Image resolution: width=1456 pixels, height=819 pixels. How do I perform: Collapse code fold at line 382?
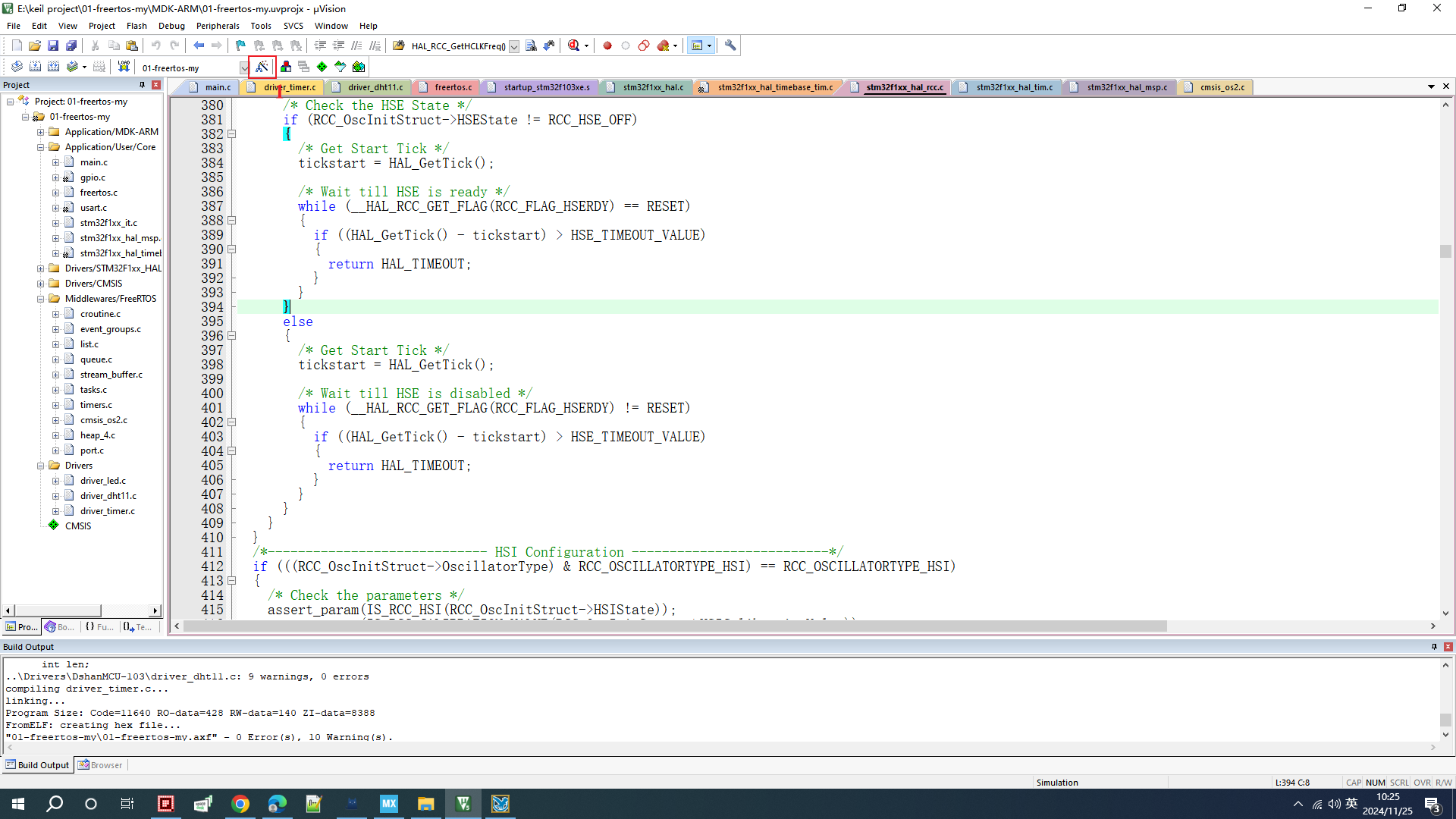click(x=232, y=134)
